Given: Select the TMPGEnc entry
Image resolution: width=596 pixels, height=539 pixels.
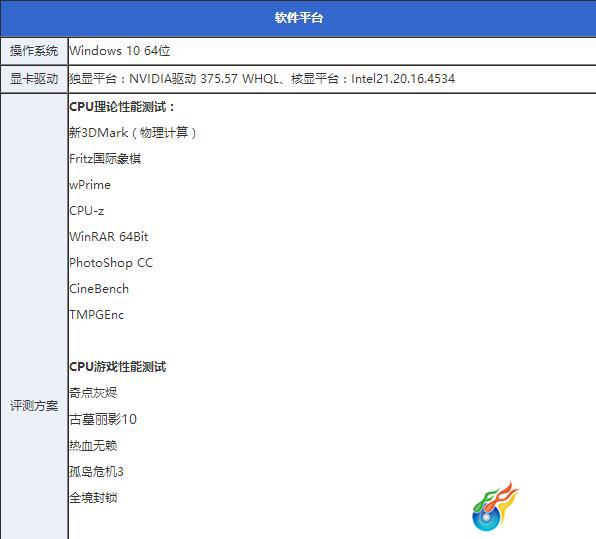Looking at the screenshot, I should [97, 315].
